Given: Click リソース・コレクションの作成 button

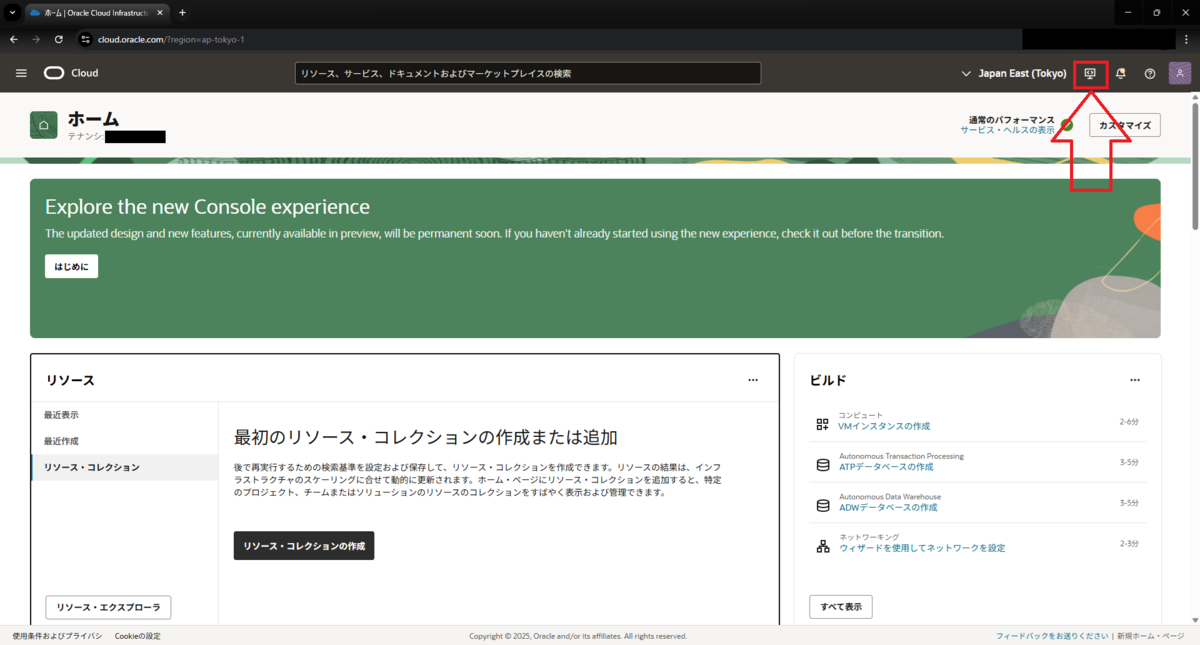Looking at the screenshot, I should pos(304,546).
